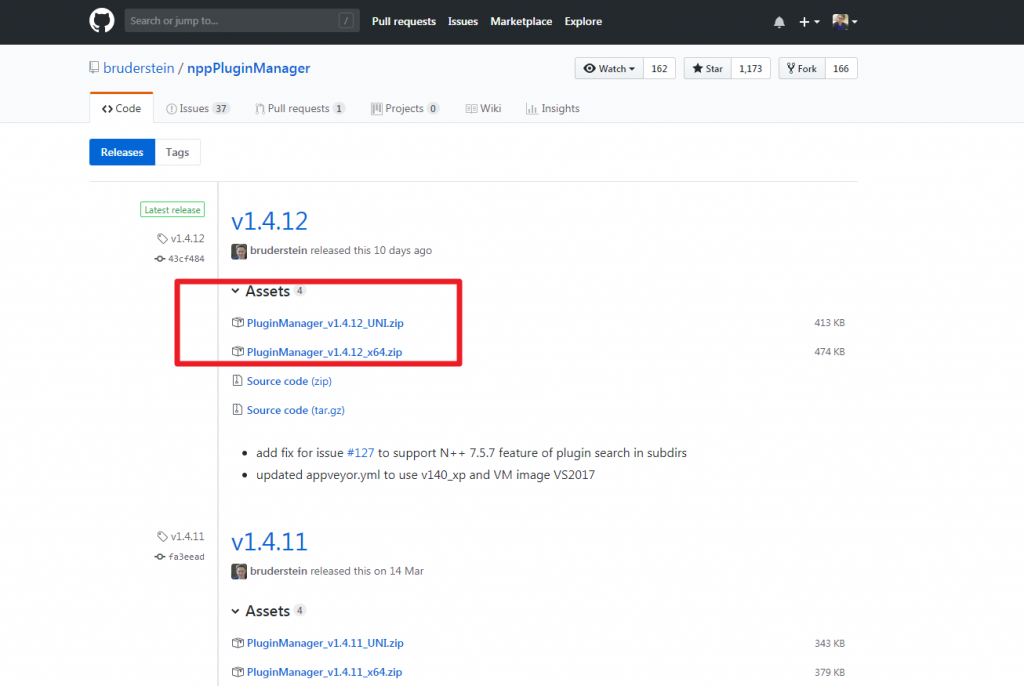Click package icon beside PluginManager_v1.4.12_UNI.zip
Image resolution: width=1024 pixels, height=686 pixels.
point(238,323)
